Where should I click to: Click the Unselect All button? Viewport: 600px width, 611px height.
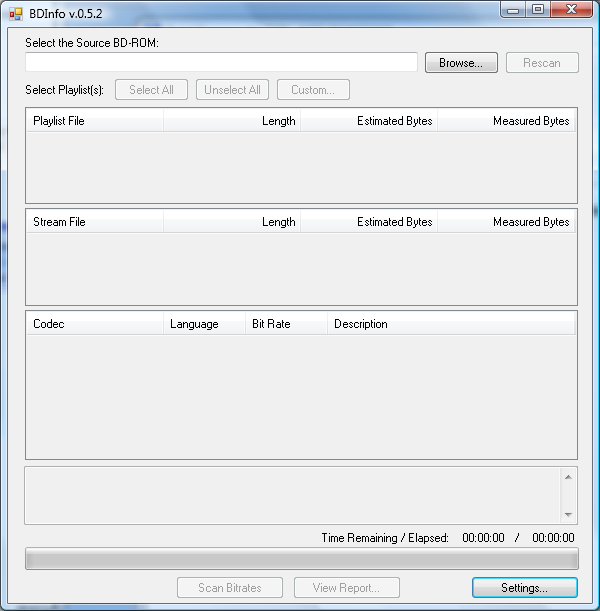(x=232, y=90)
